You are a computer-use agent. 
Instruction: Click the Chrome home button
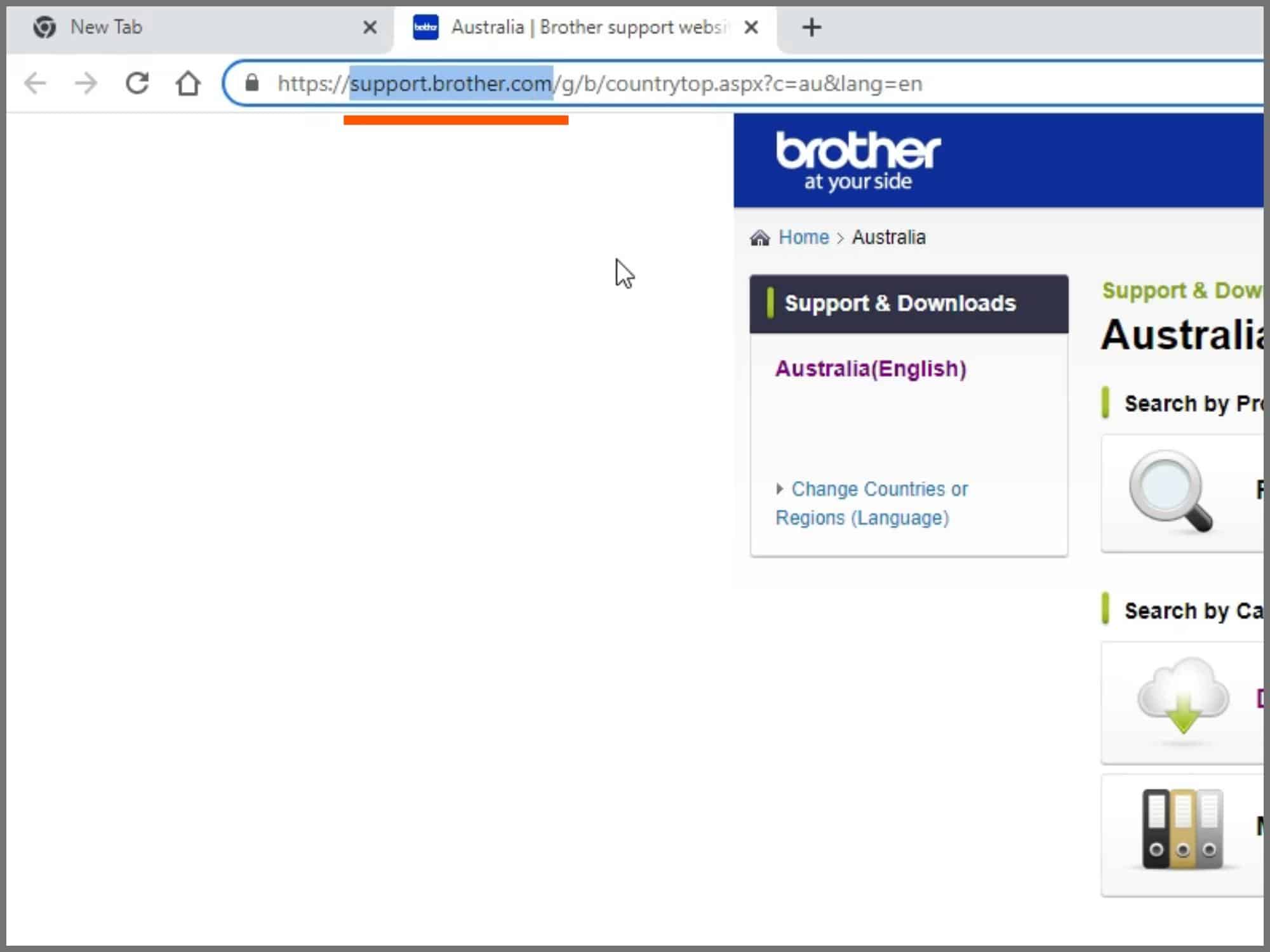pyautogui.click(x=189, y=83)
